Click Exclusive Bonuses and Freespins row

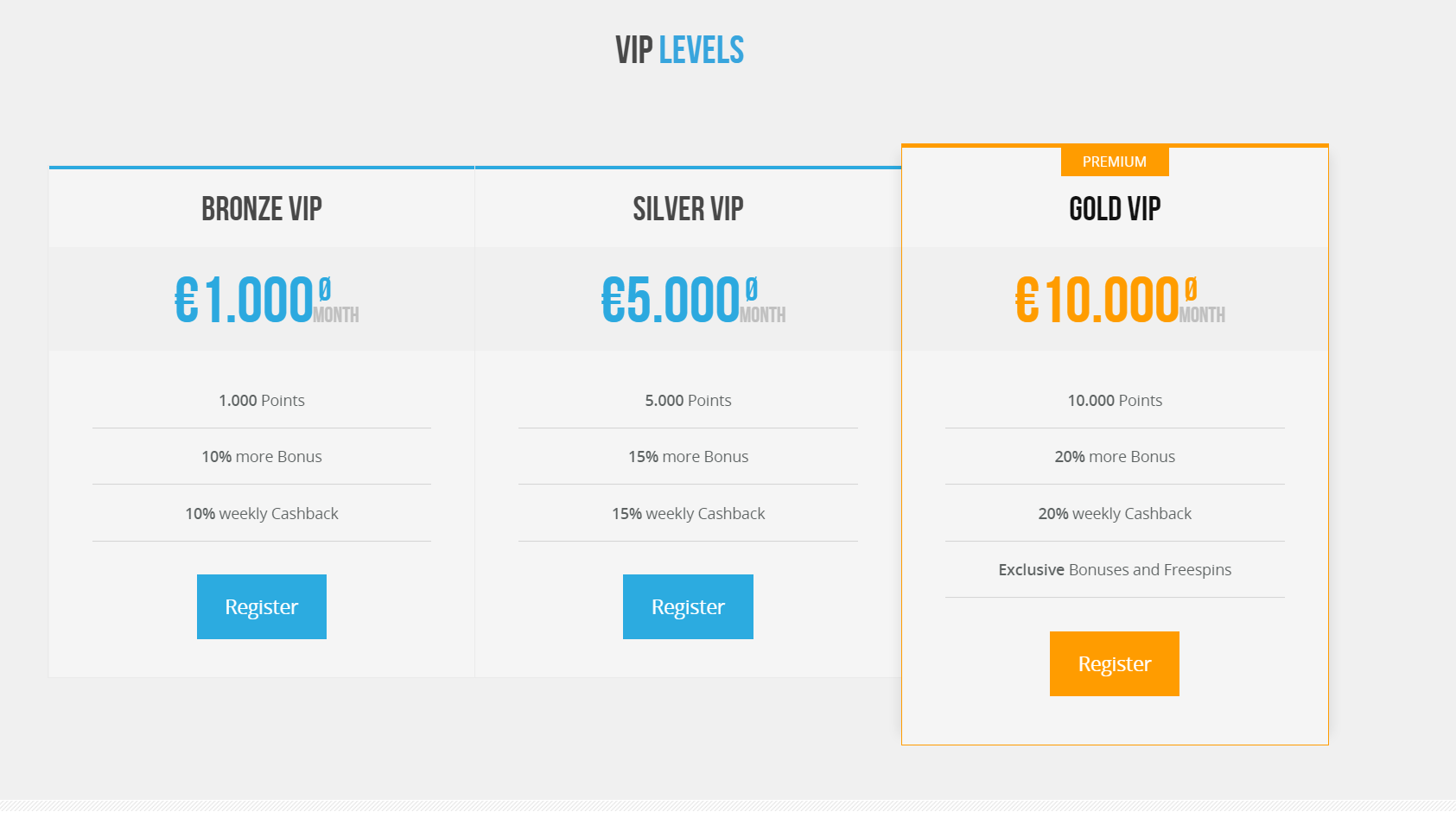click(x=1115, y=569)
